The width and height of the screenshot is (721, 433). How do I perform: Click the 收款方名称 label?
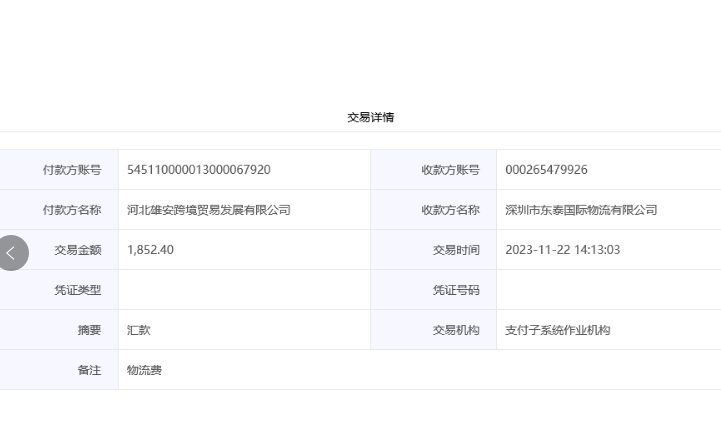pyautogui.click(x=451, y=210)
